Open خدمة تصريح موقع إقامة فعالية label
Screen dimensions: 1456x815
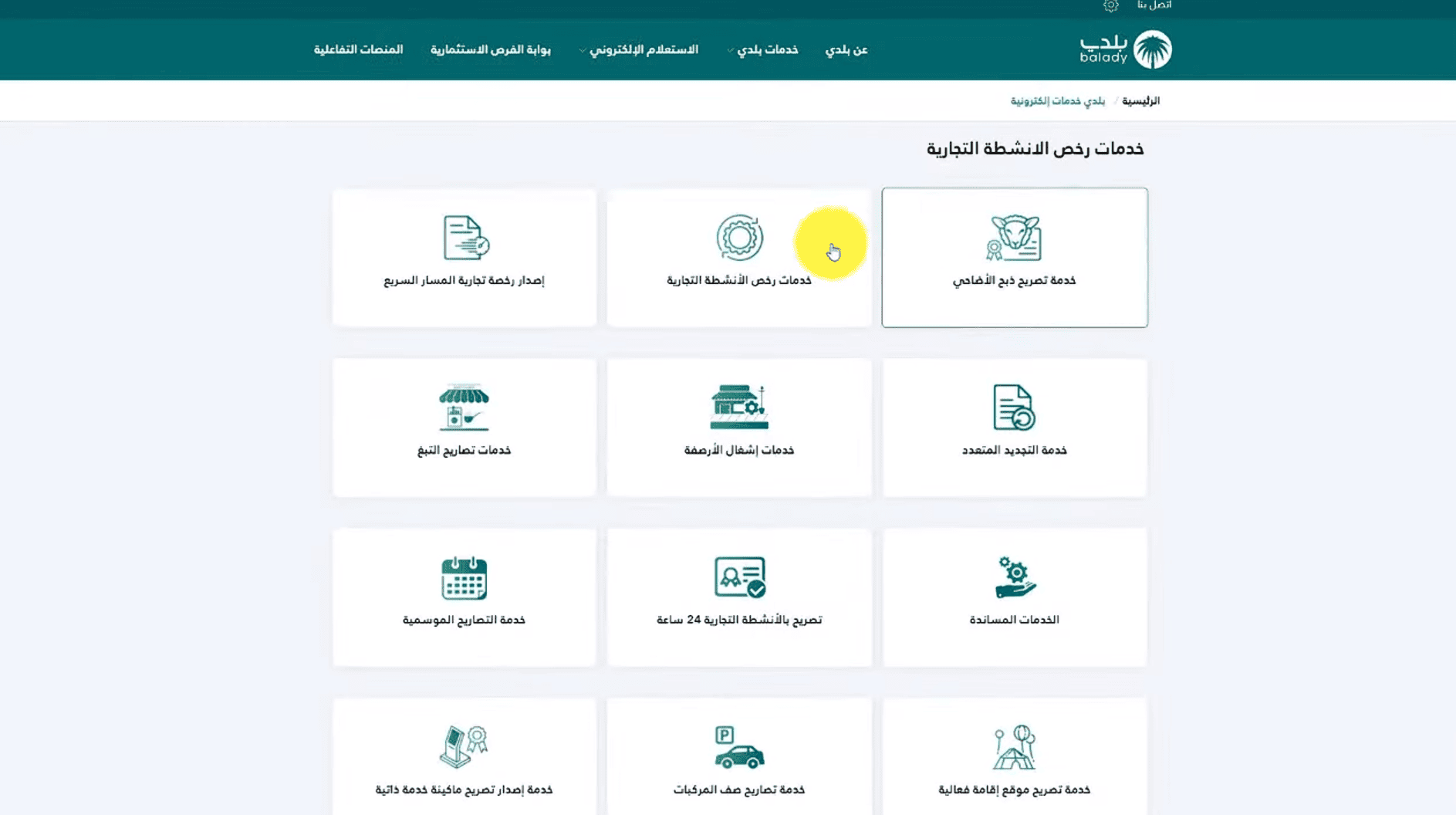coord(1014,790)
